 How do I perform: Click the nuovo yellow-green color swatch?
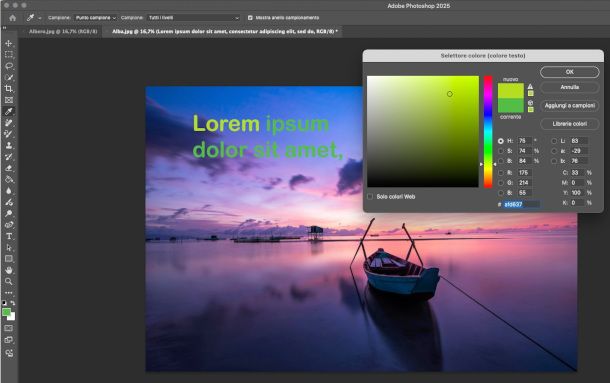(x=511, y=91)
